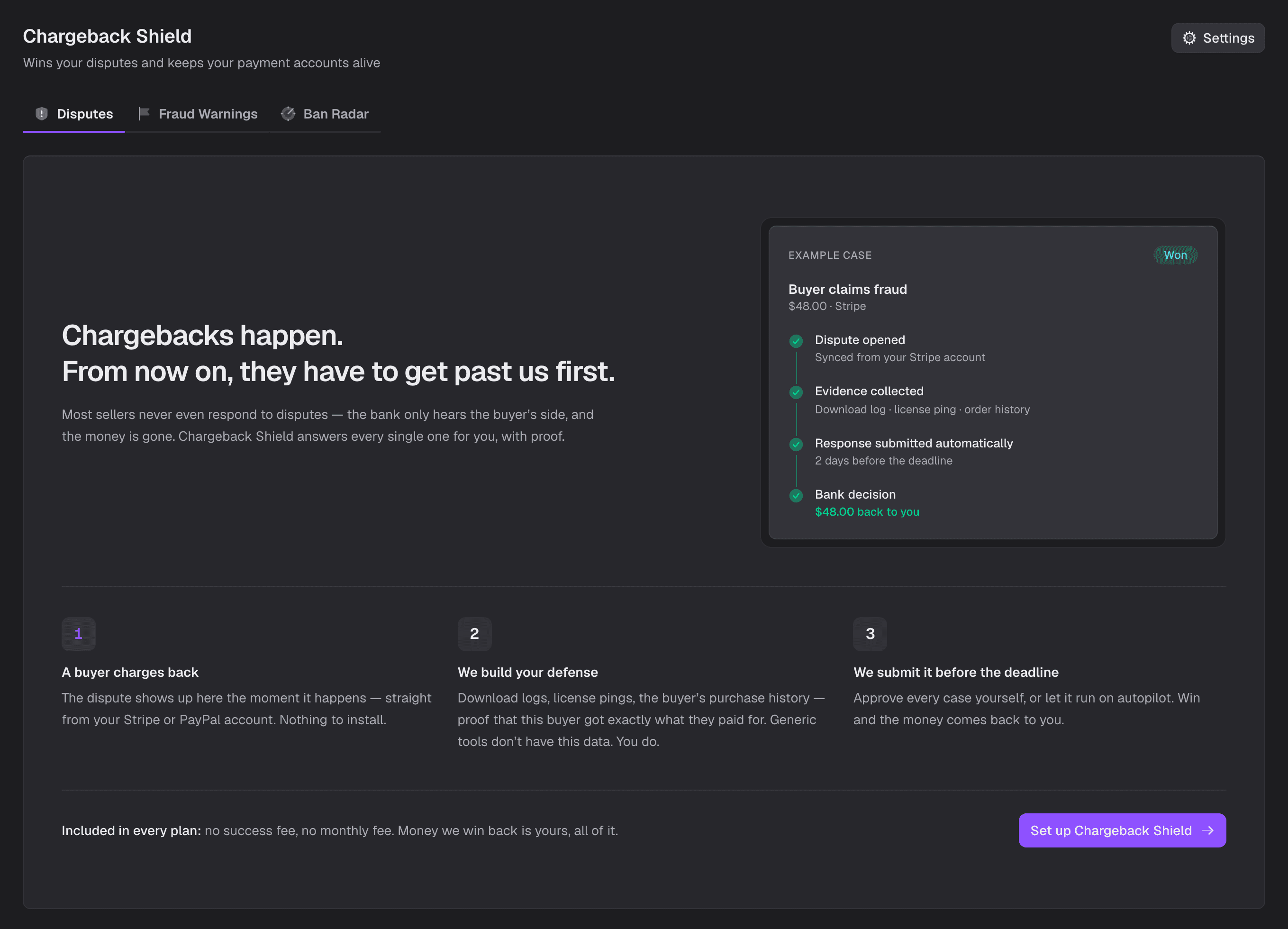Viewport: 1288px width, 929px height.
Task: Click the Wins your disputes subtitle
Action: click(201, 63)
